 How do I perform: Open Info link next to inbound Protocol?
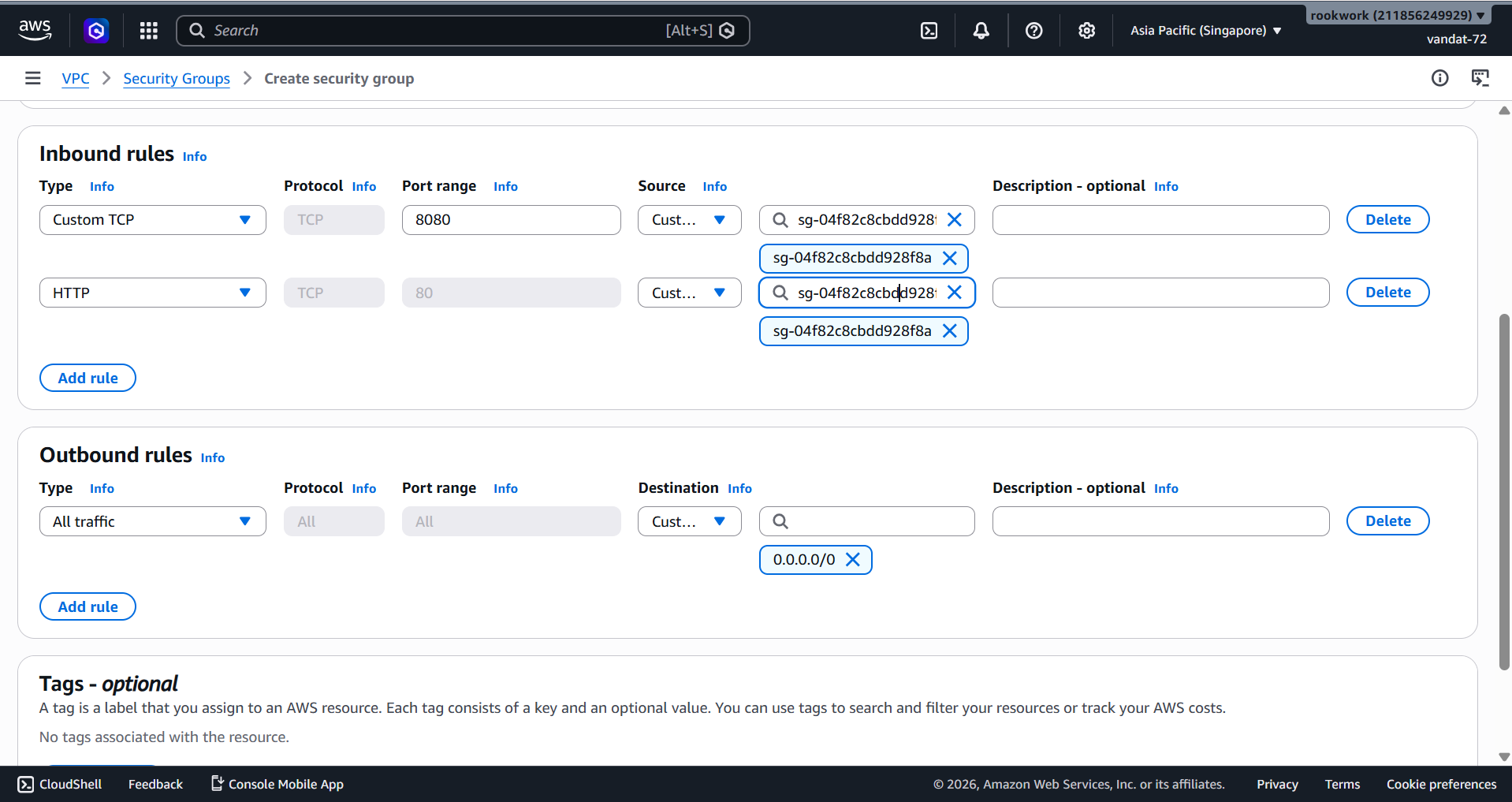[x=364, y=186]
